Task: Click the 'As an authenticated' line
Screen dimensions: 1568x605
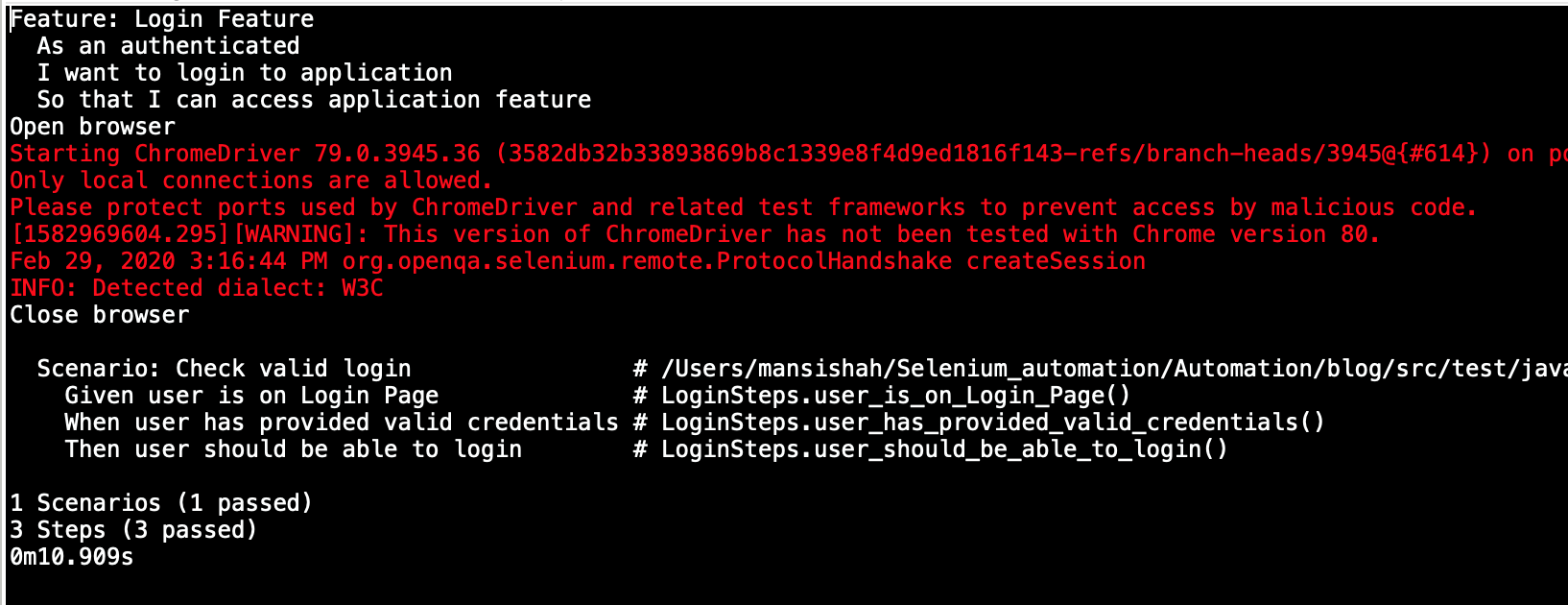Action: tap(168, 46)
